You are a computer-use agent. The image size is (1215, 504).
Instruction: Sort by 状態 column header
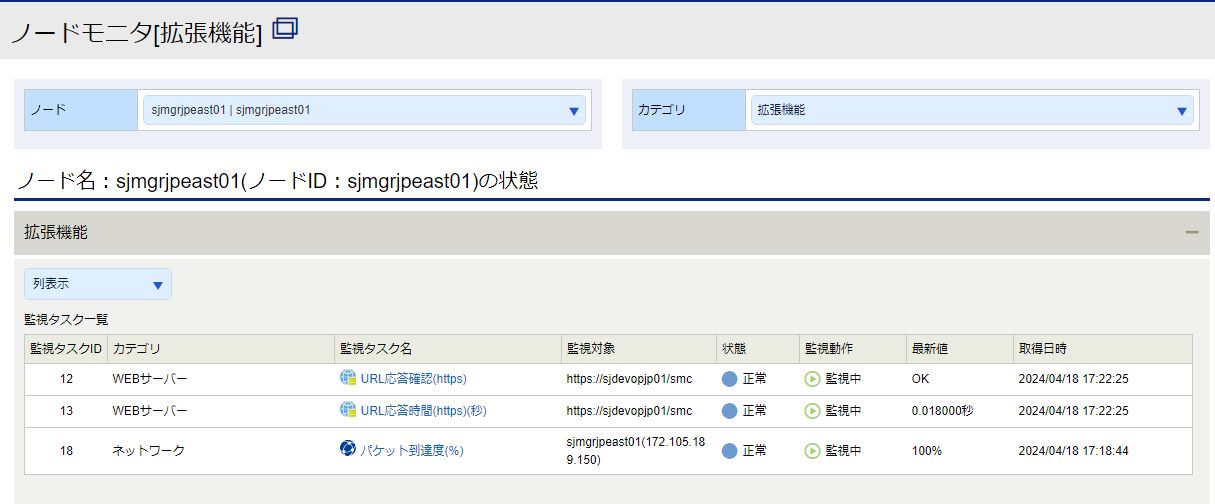coord(757,349)
